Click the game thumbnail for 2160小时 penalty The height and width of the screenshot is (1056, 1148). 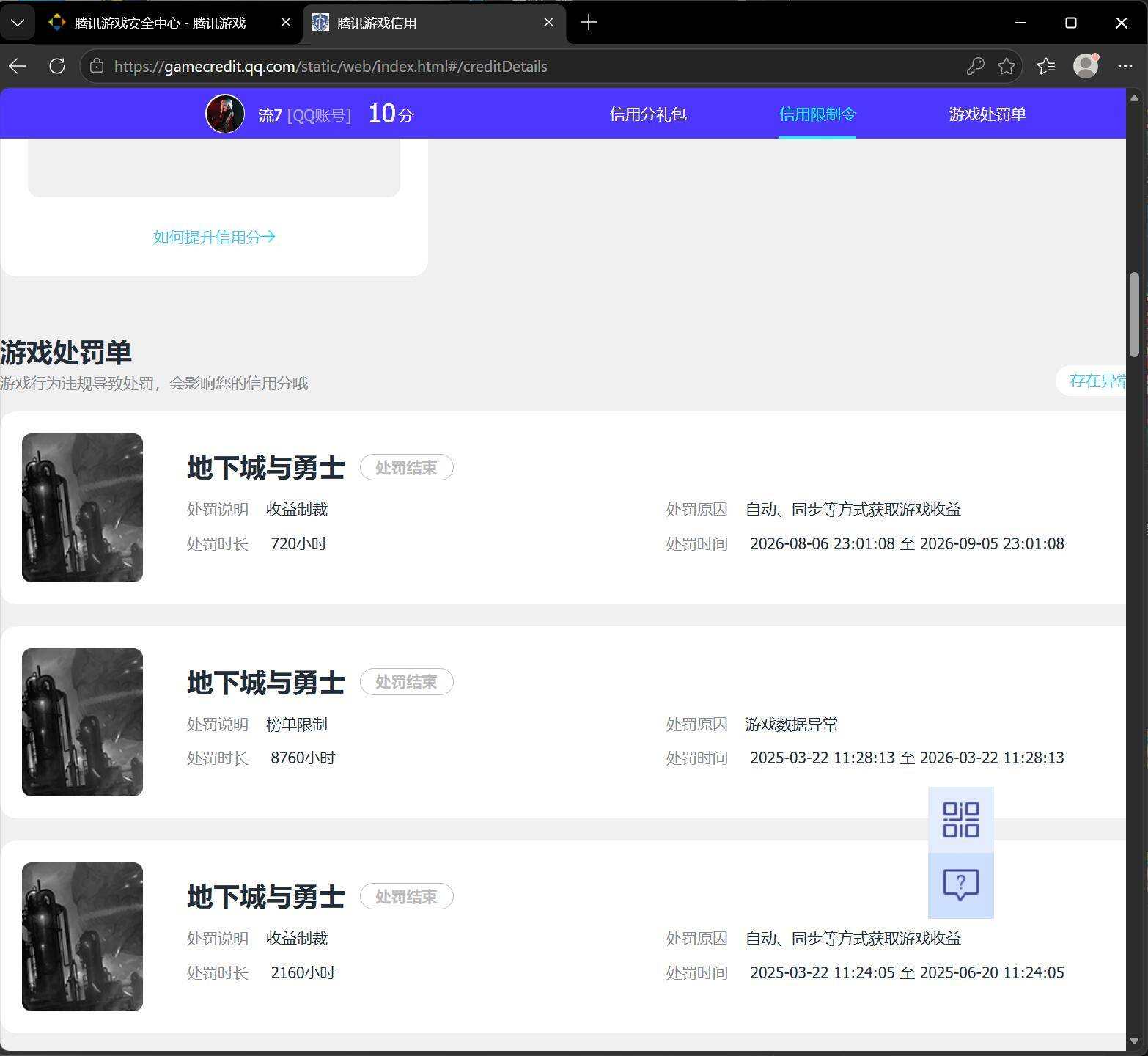(x=82, y=936)
